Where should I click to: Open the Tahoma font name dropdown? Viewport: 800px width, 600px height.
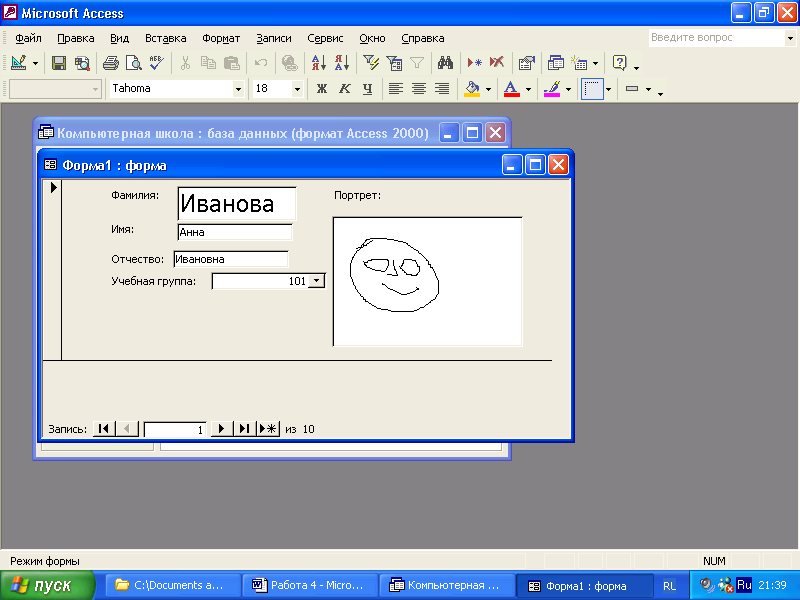[x=238, y=89]
